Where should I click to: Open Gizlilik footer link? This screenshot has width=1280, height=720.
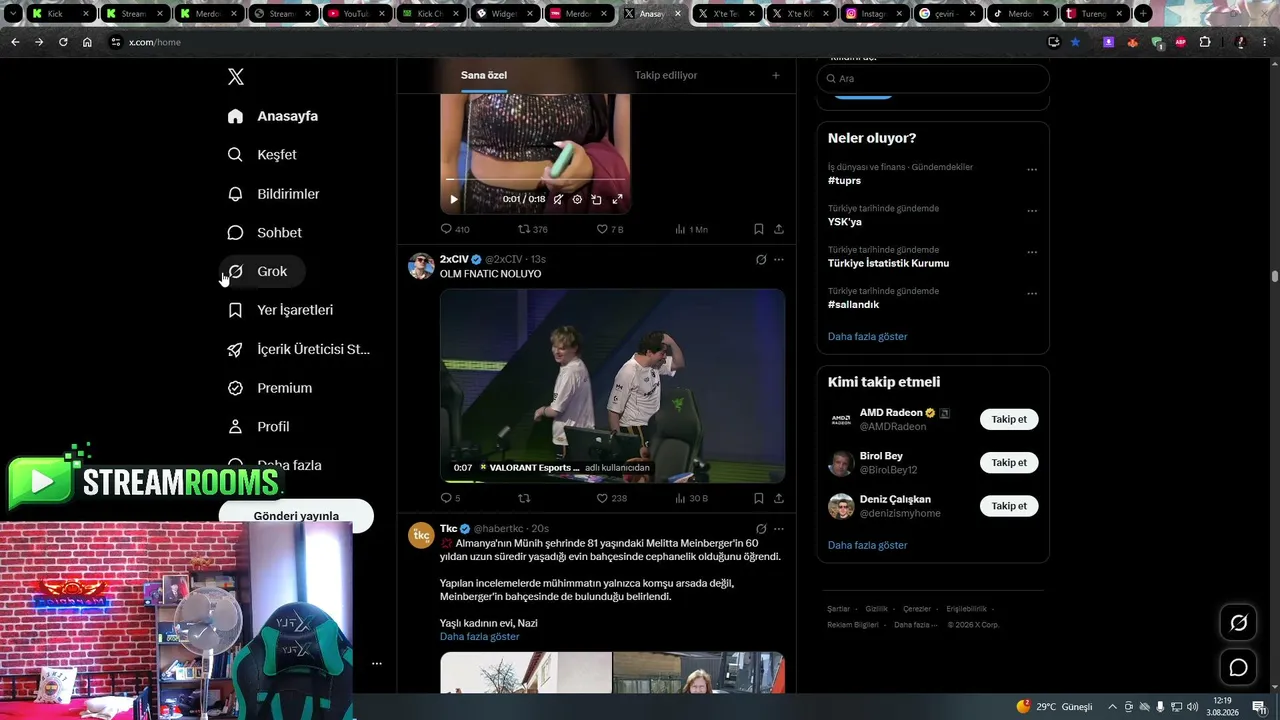(876, 609)
